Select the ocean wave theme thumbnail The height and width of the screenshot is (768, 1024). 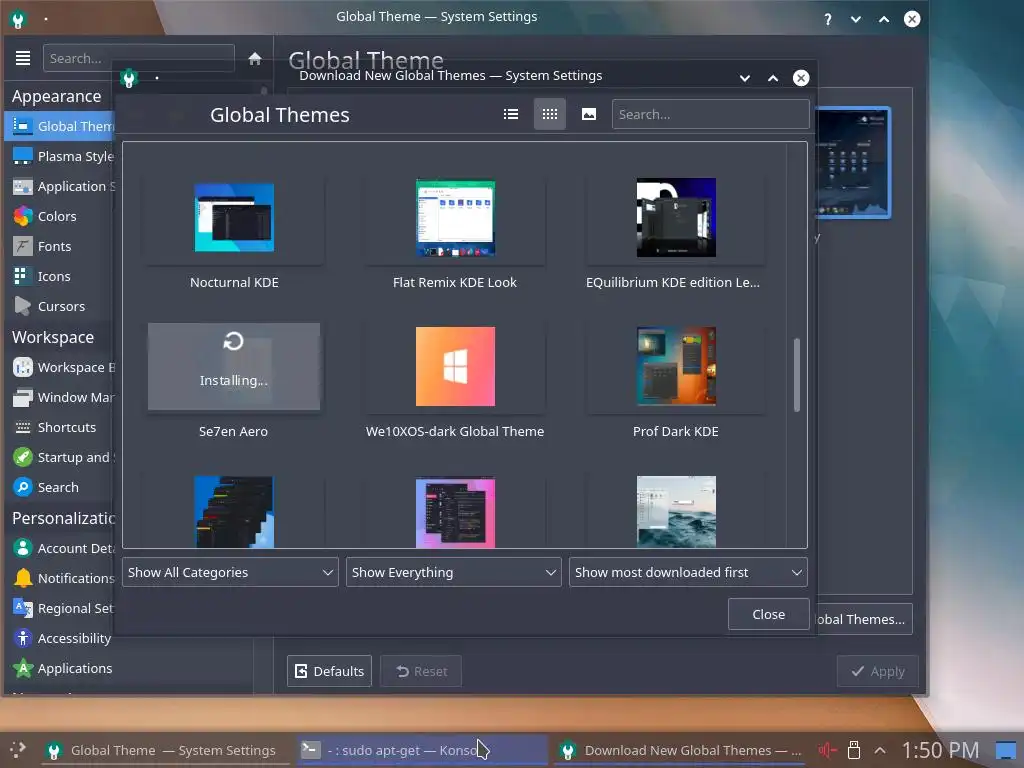click(676, 511)
